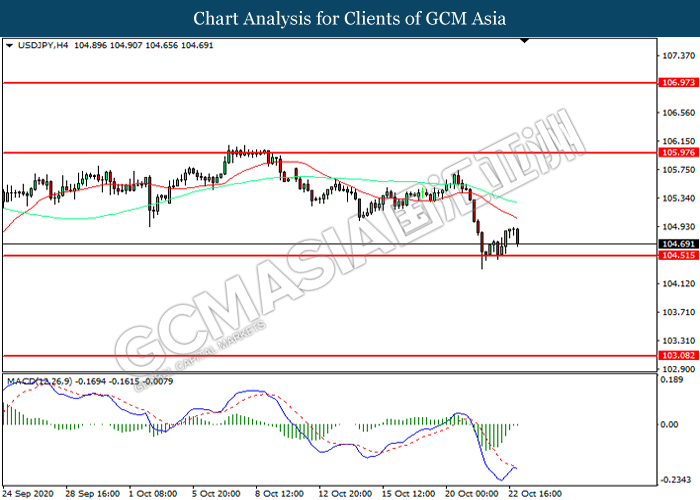Select the 105.976 red price label
Viewport: 700px width, 500px height.
point(678,153)
